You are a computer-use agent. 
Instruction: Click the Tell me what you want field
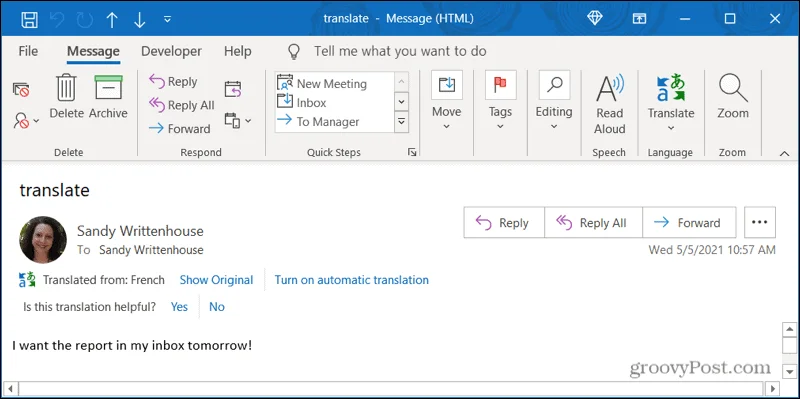click(x=400, y=51)
